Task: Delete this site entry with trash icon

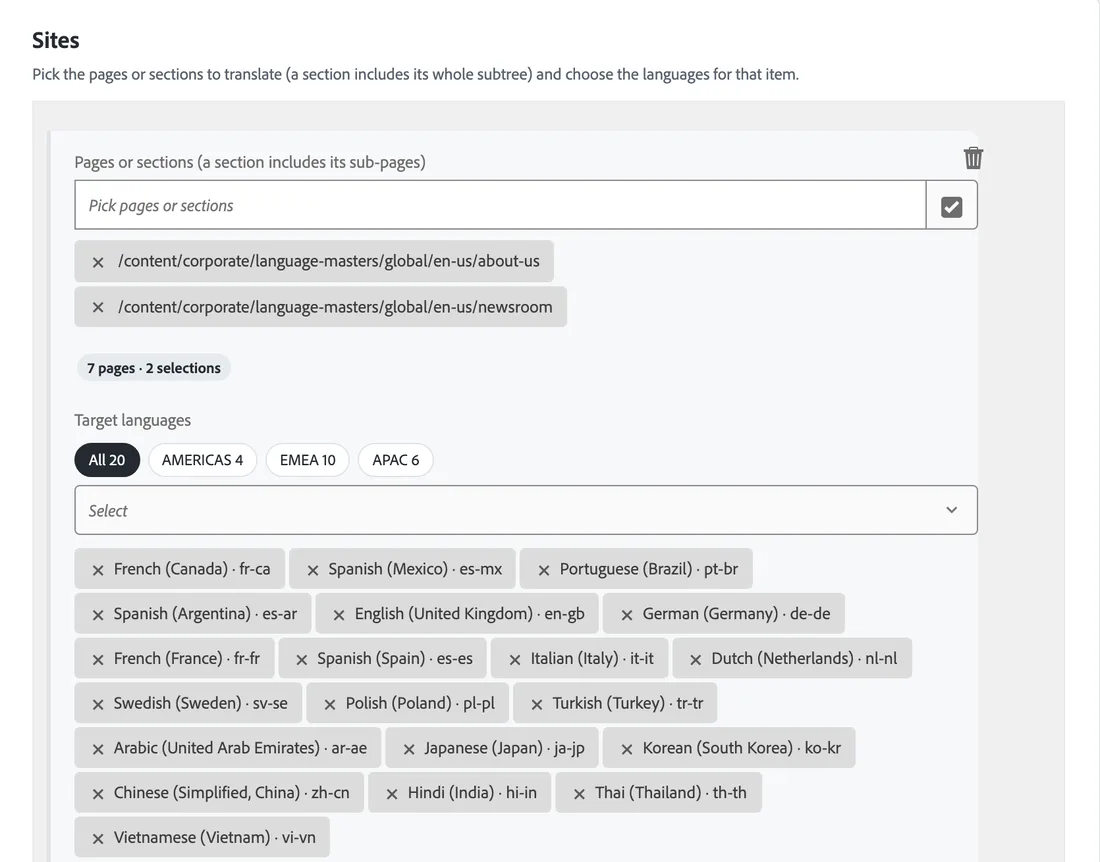Action: pyautogui.click(x=973, y=158)
